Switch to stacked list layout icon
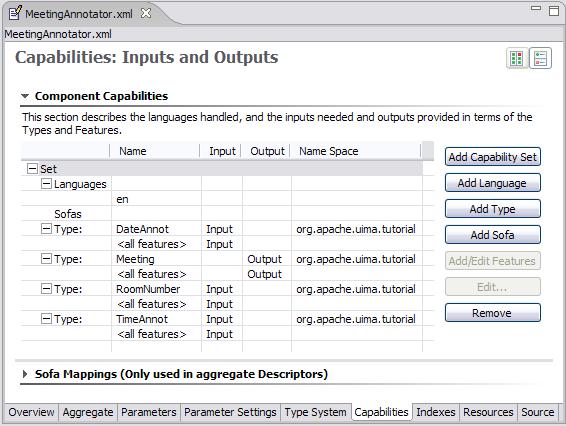Viewport: 566px width, 426px height. pyautogui.click(x=540, y=58)
